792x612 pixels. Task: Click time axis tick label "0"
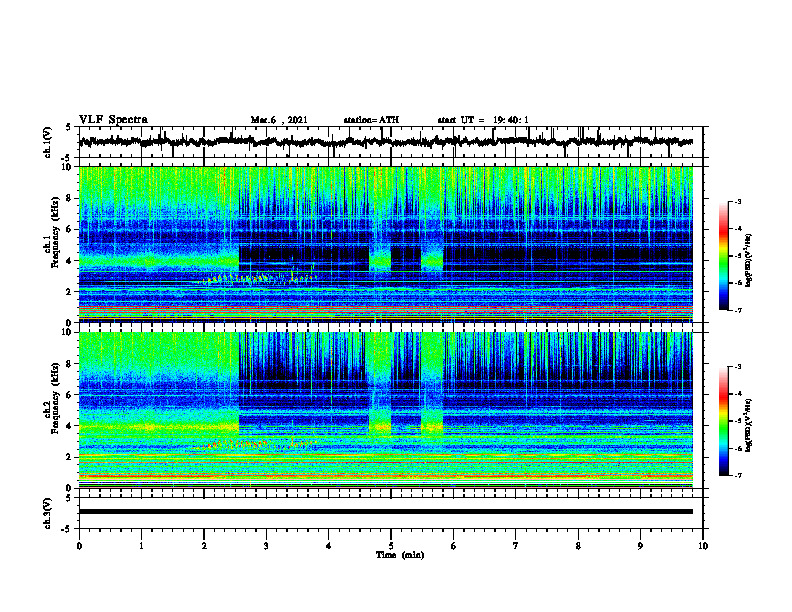79,546
